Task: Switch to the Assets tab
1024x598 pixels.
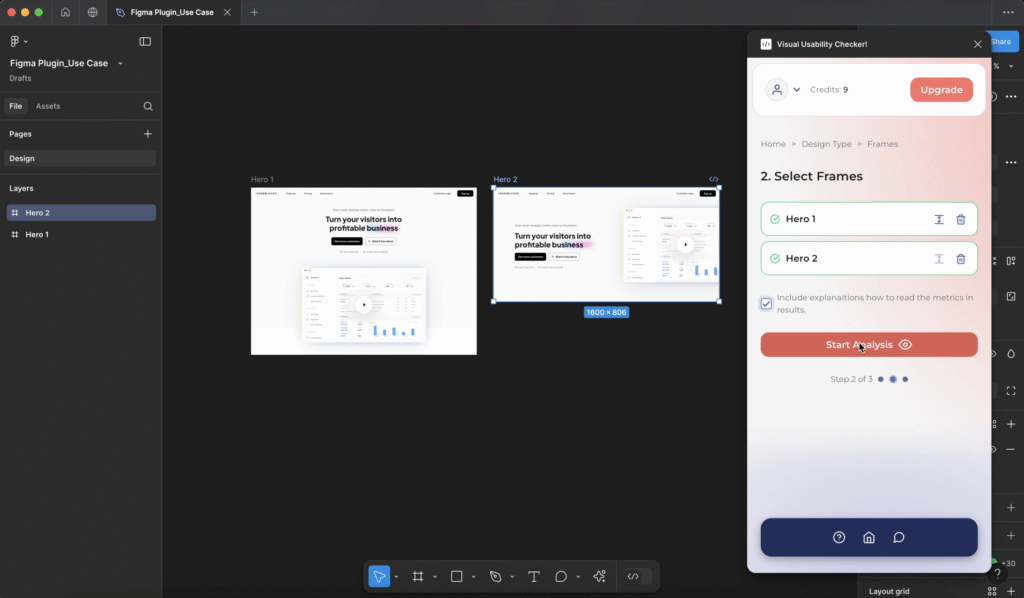Action: tap(48, 106)
